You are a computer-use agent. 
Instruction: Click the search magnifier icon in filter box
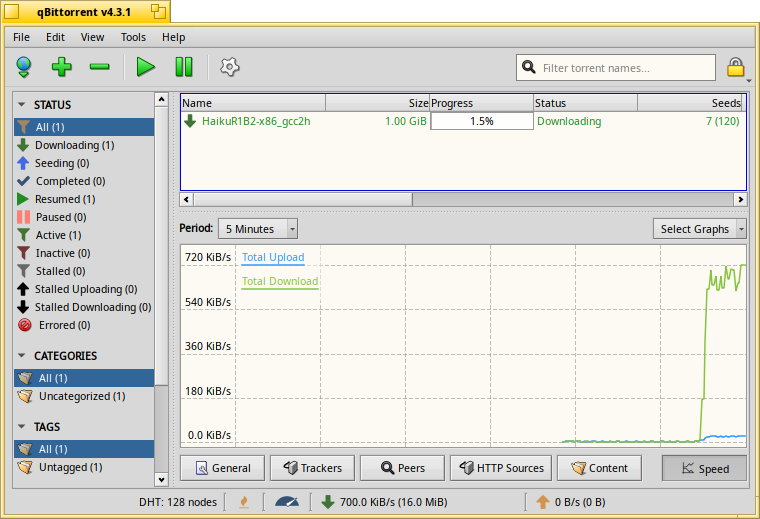[x=529, y=67]
